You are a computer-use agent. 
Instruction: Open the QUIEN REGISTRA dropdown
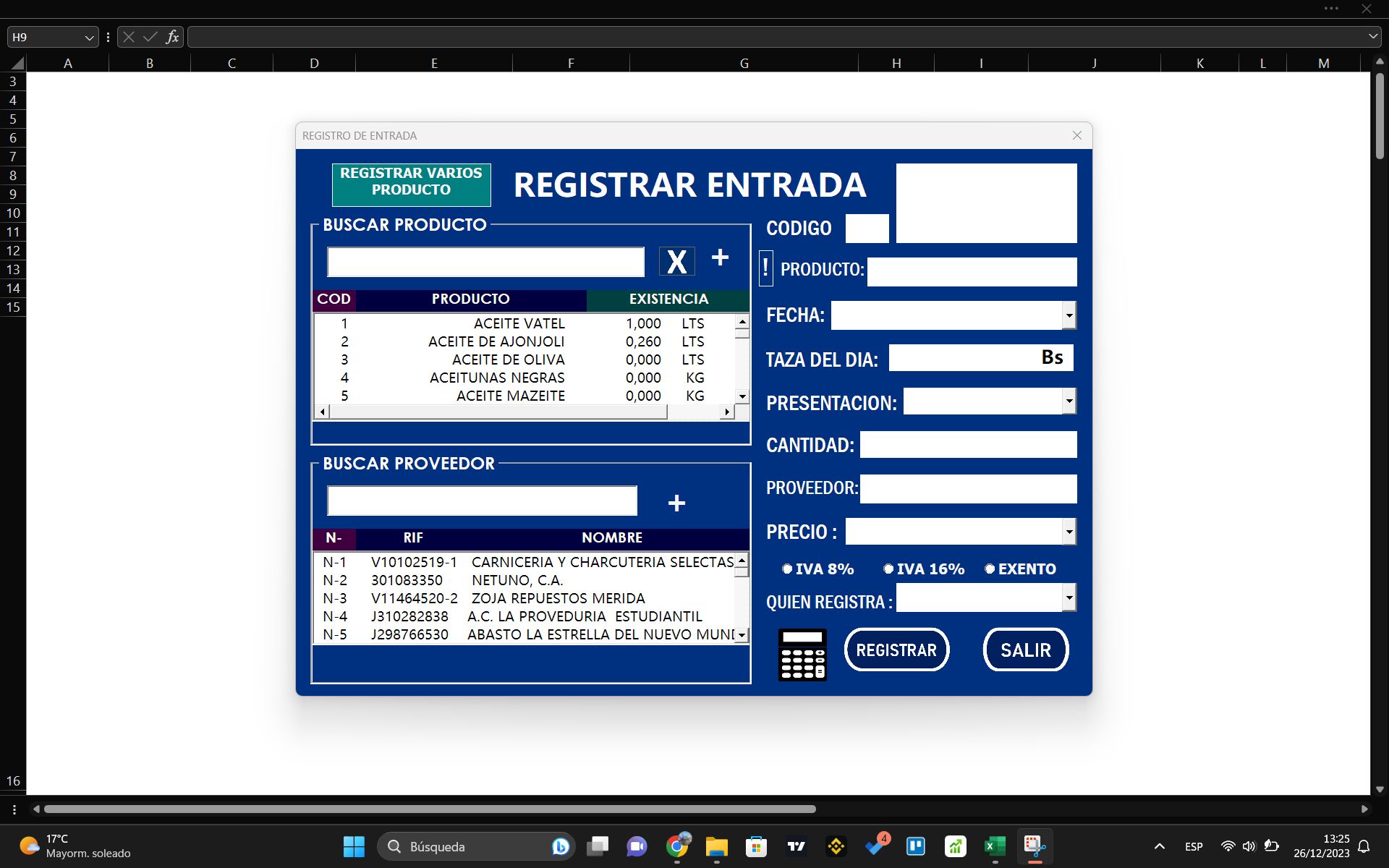1069,597
